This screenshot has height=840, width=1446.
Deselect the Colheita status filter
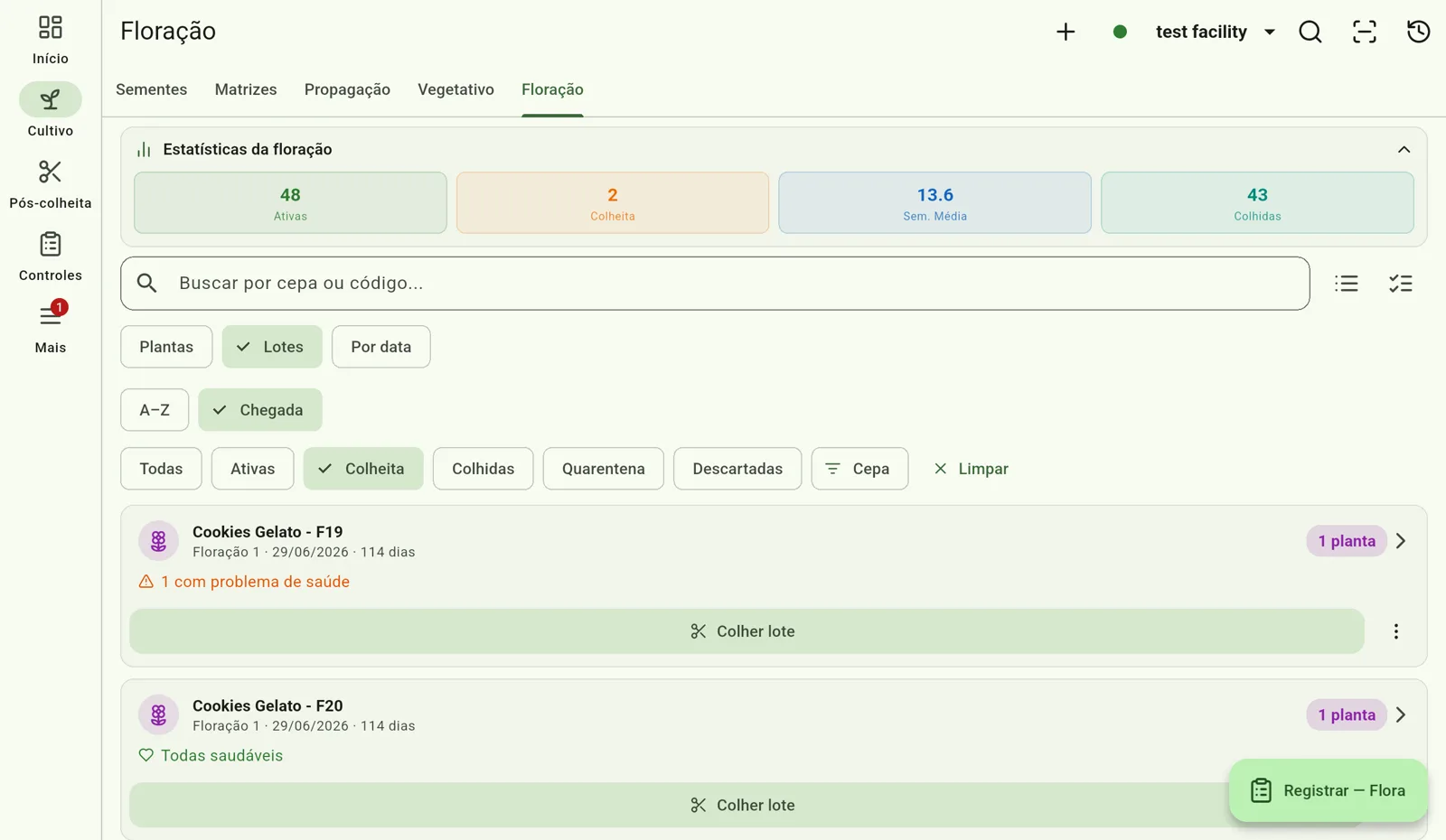[x=363, y=469]
